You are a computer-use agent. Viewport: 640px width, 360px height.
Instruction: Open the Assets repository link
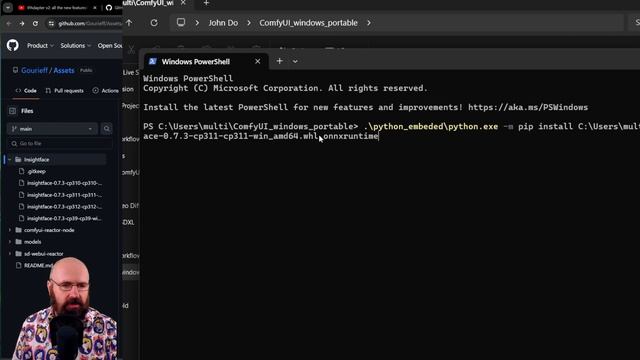64,70
